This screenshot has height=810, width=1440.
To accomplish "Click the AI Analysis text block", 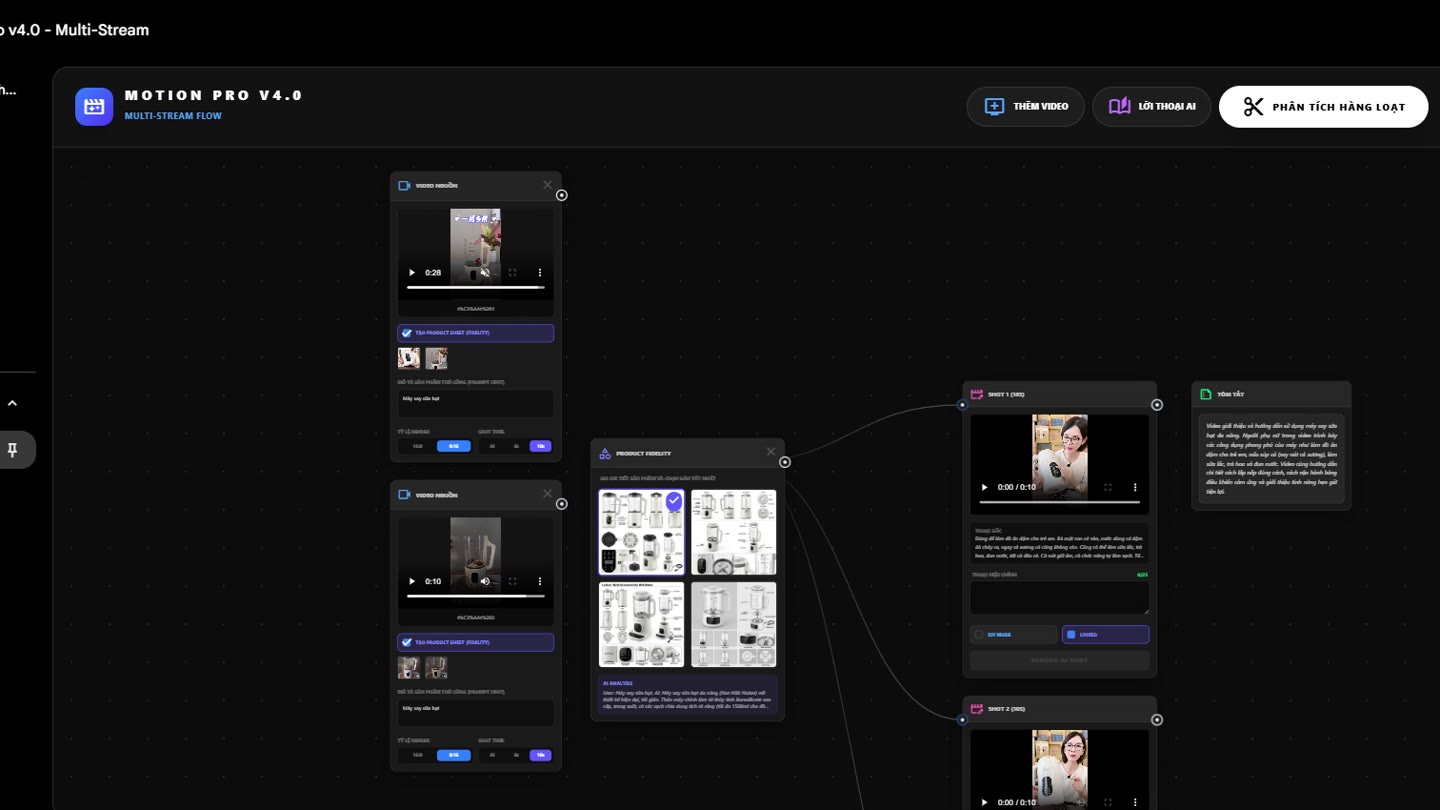I will point(688,695).
